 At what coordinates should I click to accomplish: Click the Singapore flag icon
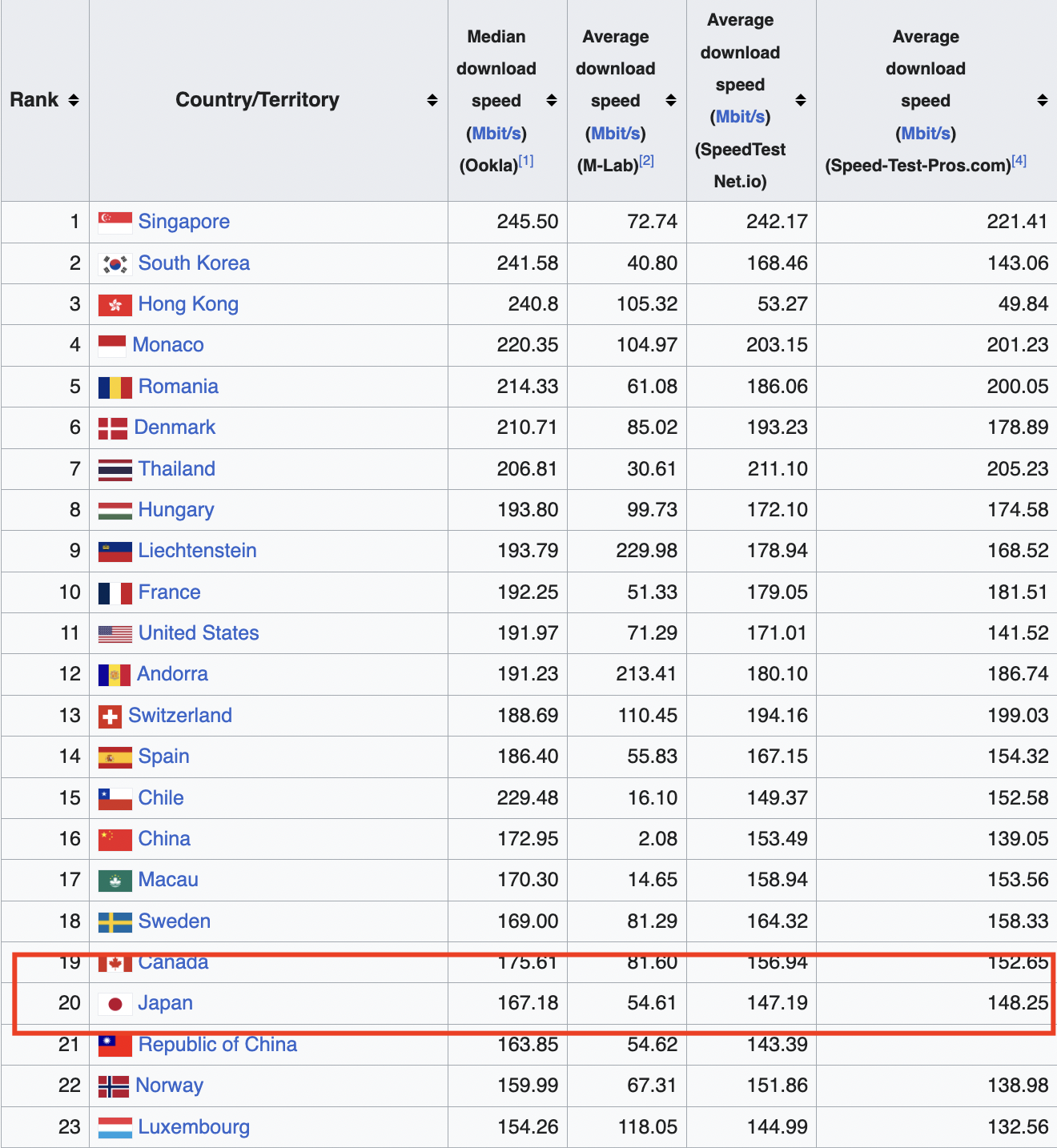[x=115, y=222]
